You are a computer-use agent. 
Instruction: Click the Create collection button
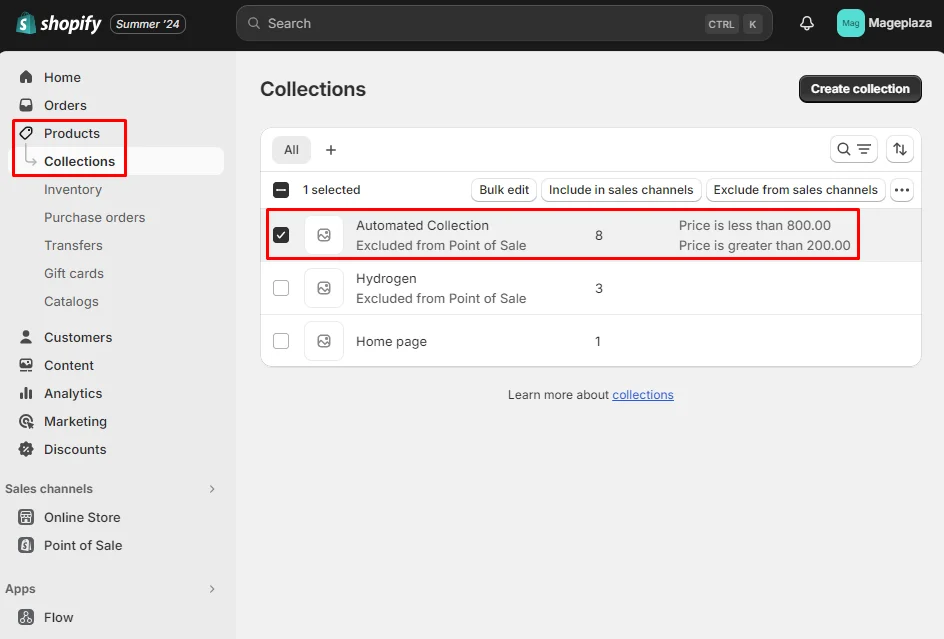coord(859,88)
